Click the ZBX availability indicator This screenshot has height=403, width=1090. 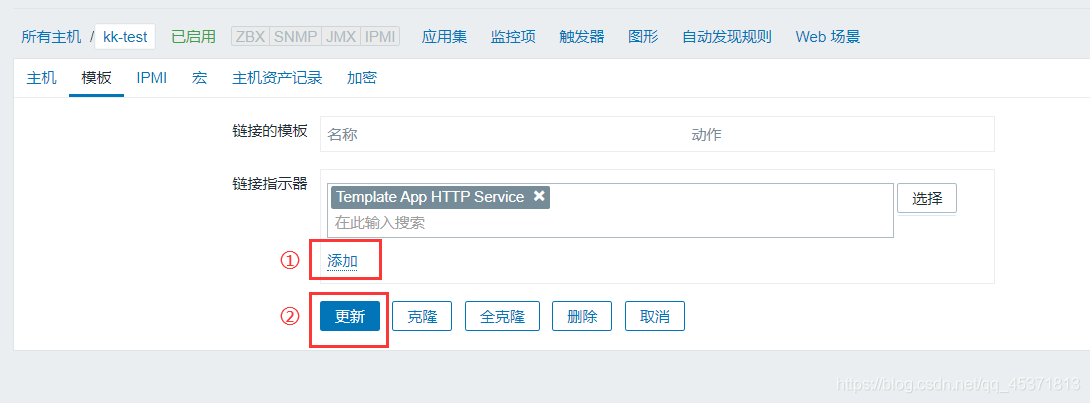[249, 37]
